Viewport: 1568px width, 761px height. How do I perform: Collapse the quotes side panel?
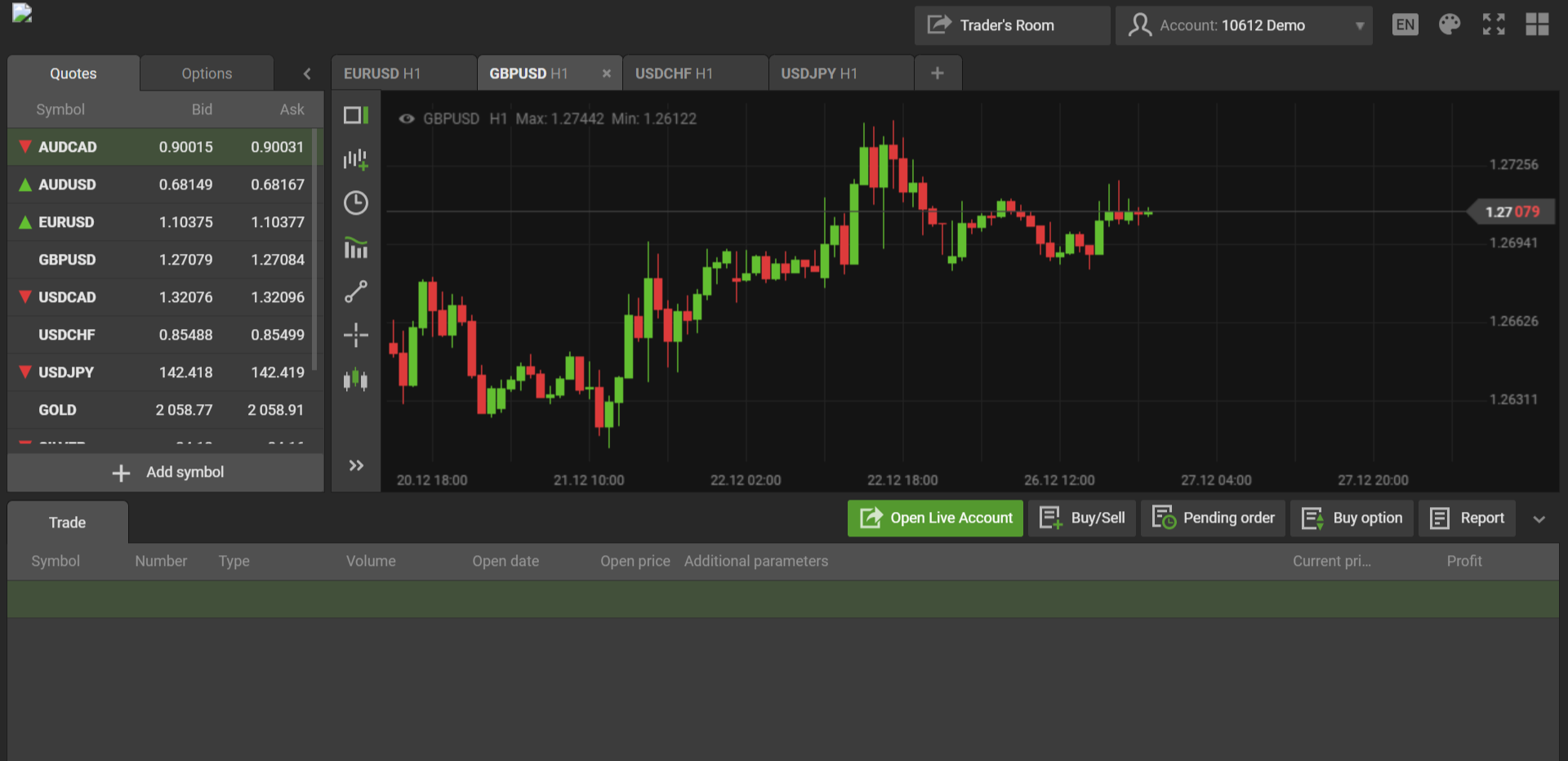click(x=307, y=73)
